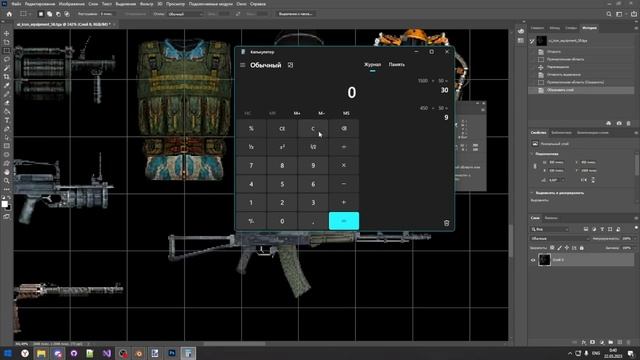Open Layers panel flyout menu
640x360 pixels.
(x=636, y=218)
